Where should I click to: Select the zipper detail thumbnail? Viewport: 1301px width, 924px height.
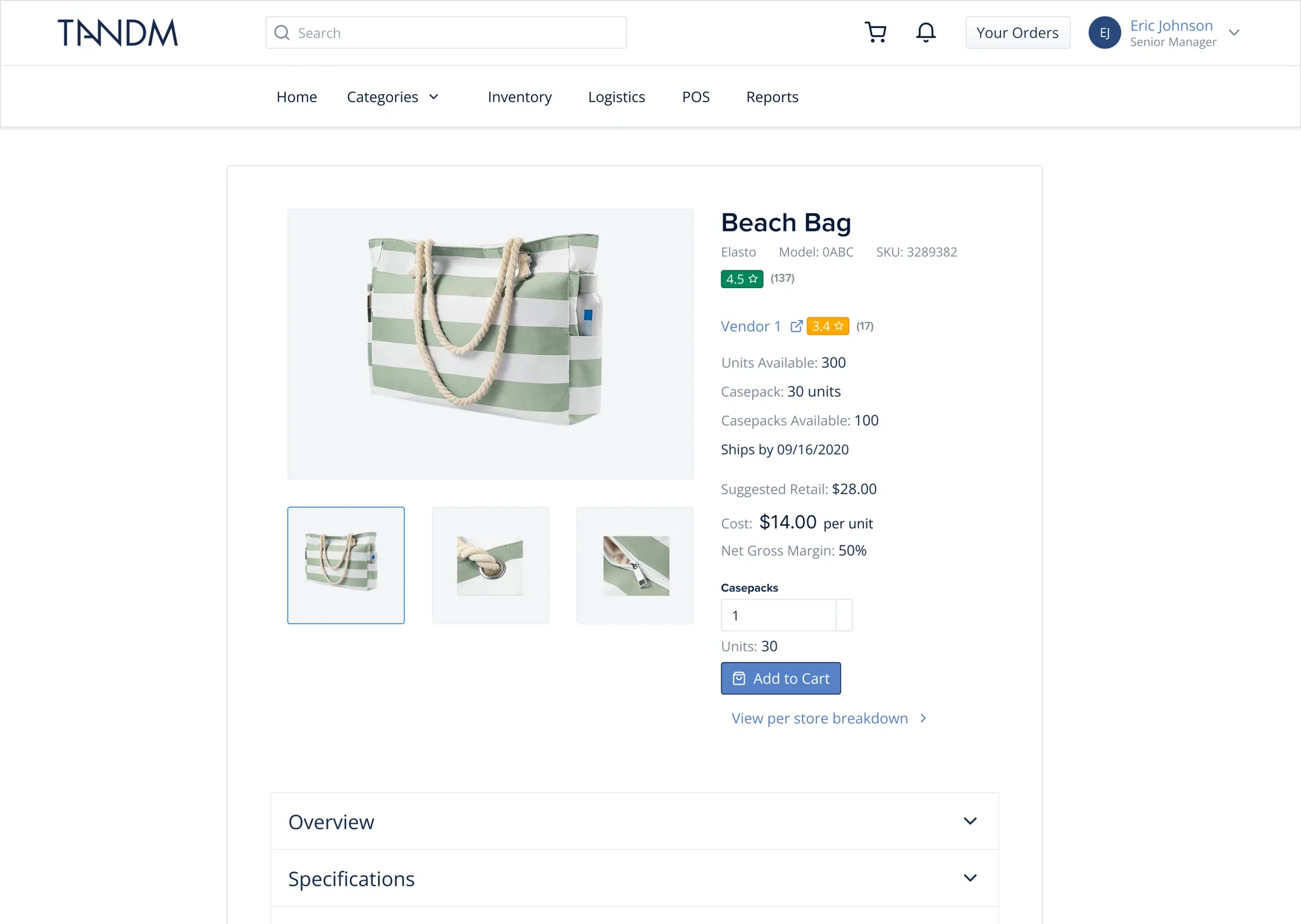click(635, 565)
